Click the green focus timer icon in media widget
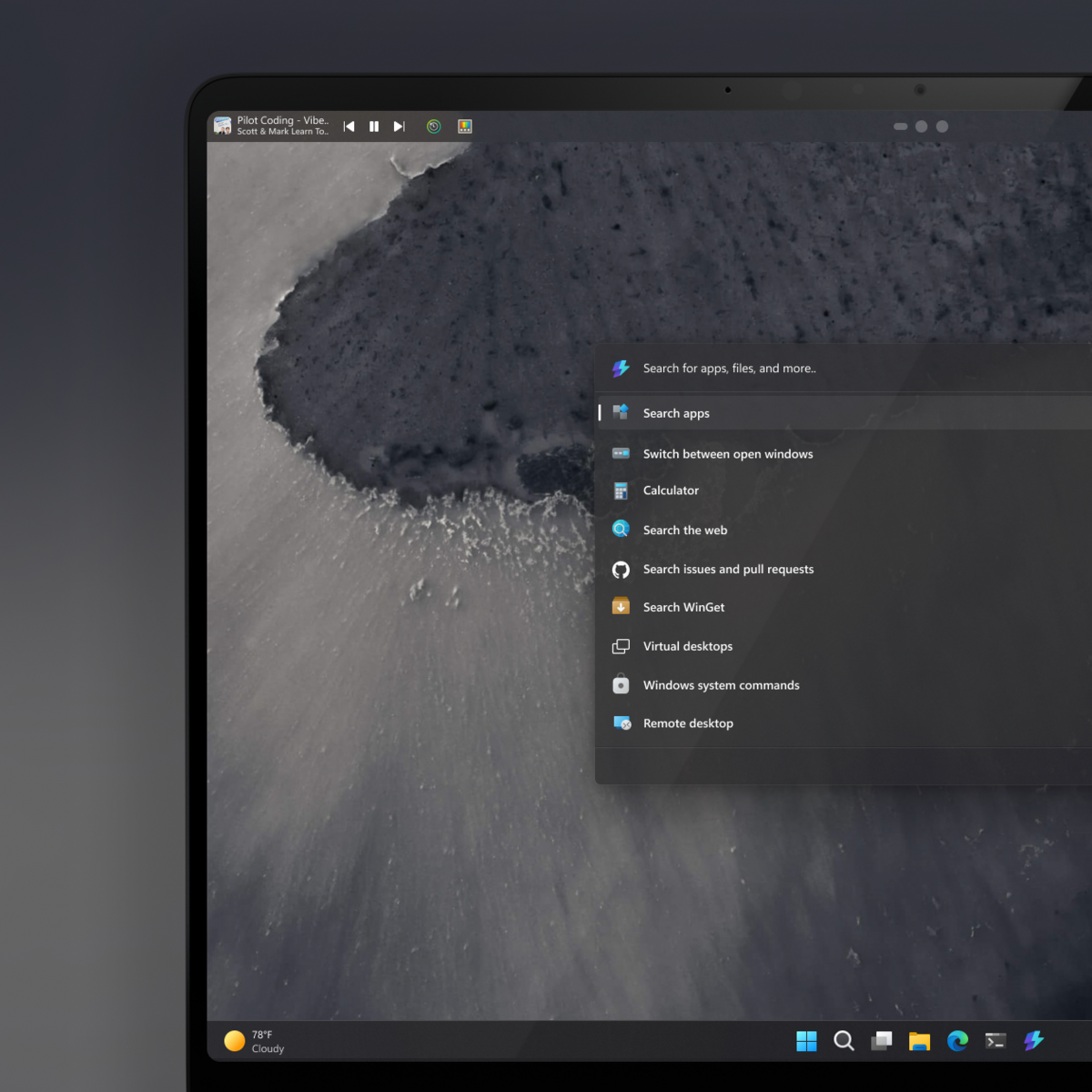 (433, 126)
